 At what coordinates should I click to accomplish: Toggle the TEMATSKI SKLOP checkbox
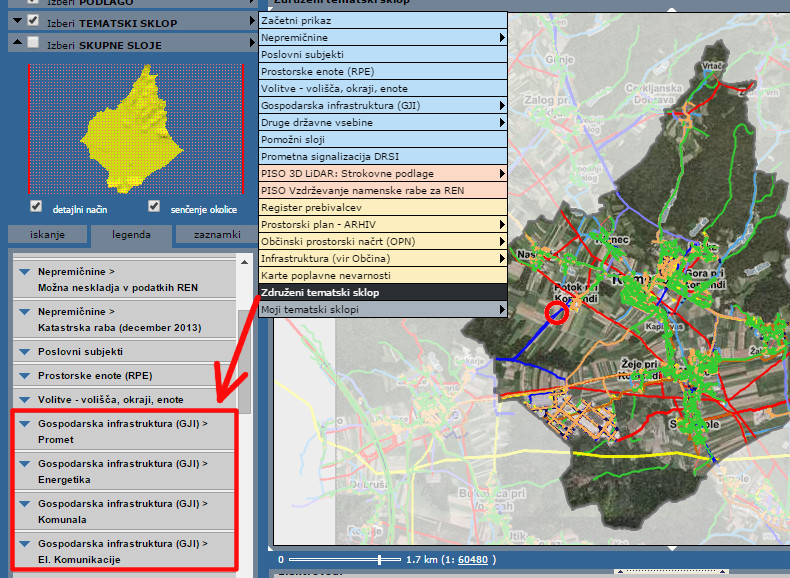coord(34,20)
